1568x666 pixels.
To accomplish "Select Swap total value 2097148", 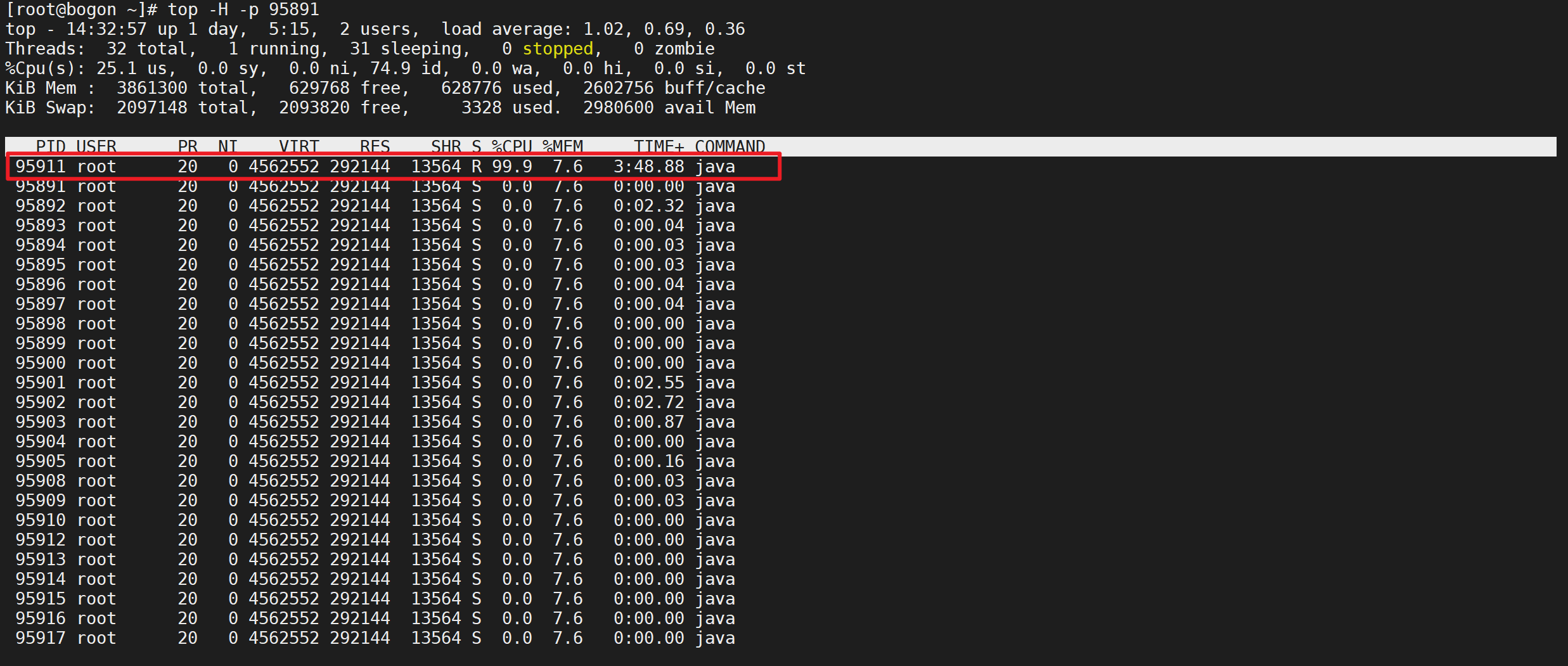I will click(x=152, y=108).
